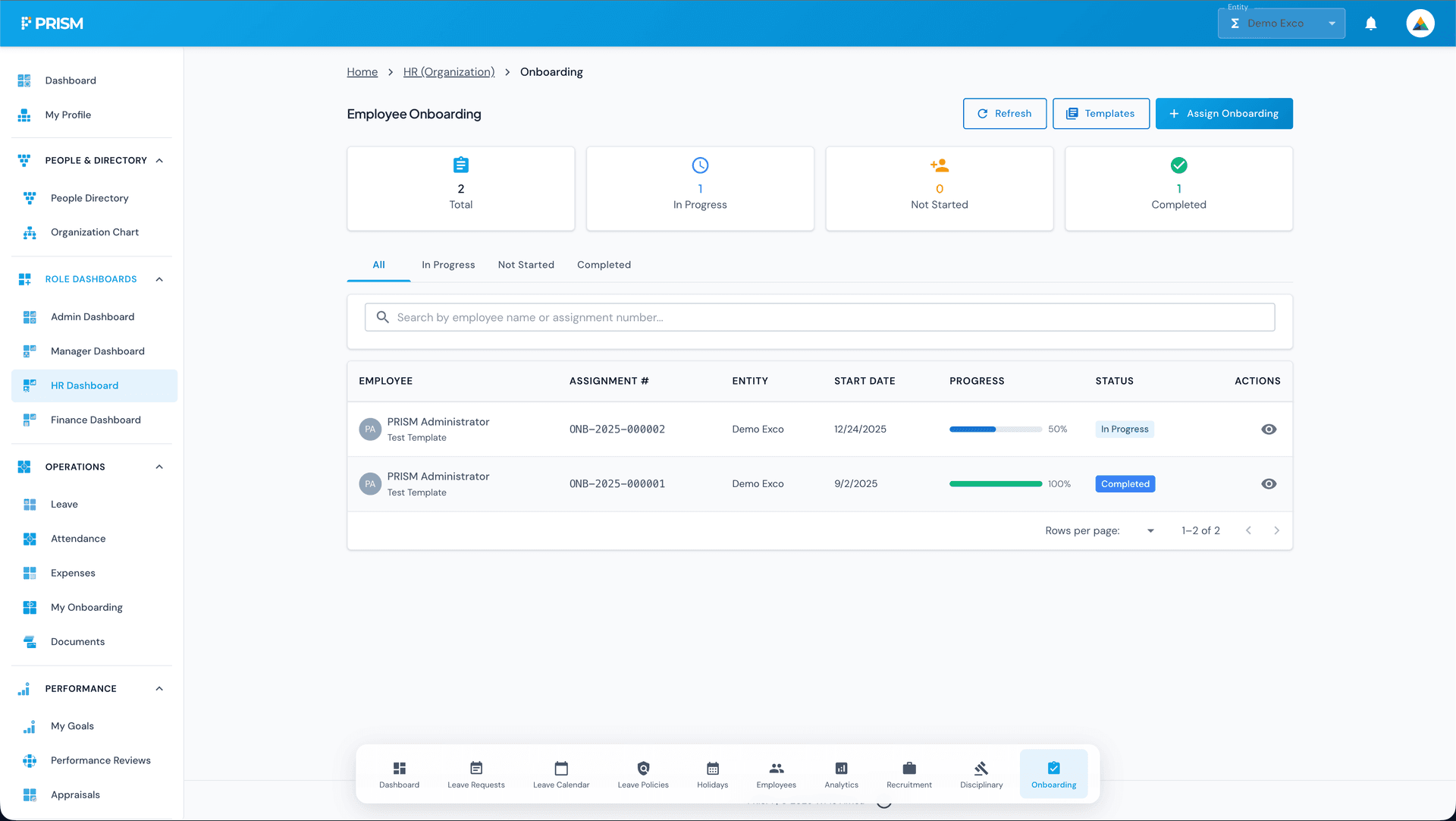Open the Entity dropdown showing Demo Exco
Image resolution: width=1456 pixels, height=821 pixels.
[x=1281, y=23]
